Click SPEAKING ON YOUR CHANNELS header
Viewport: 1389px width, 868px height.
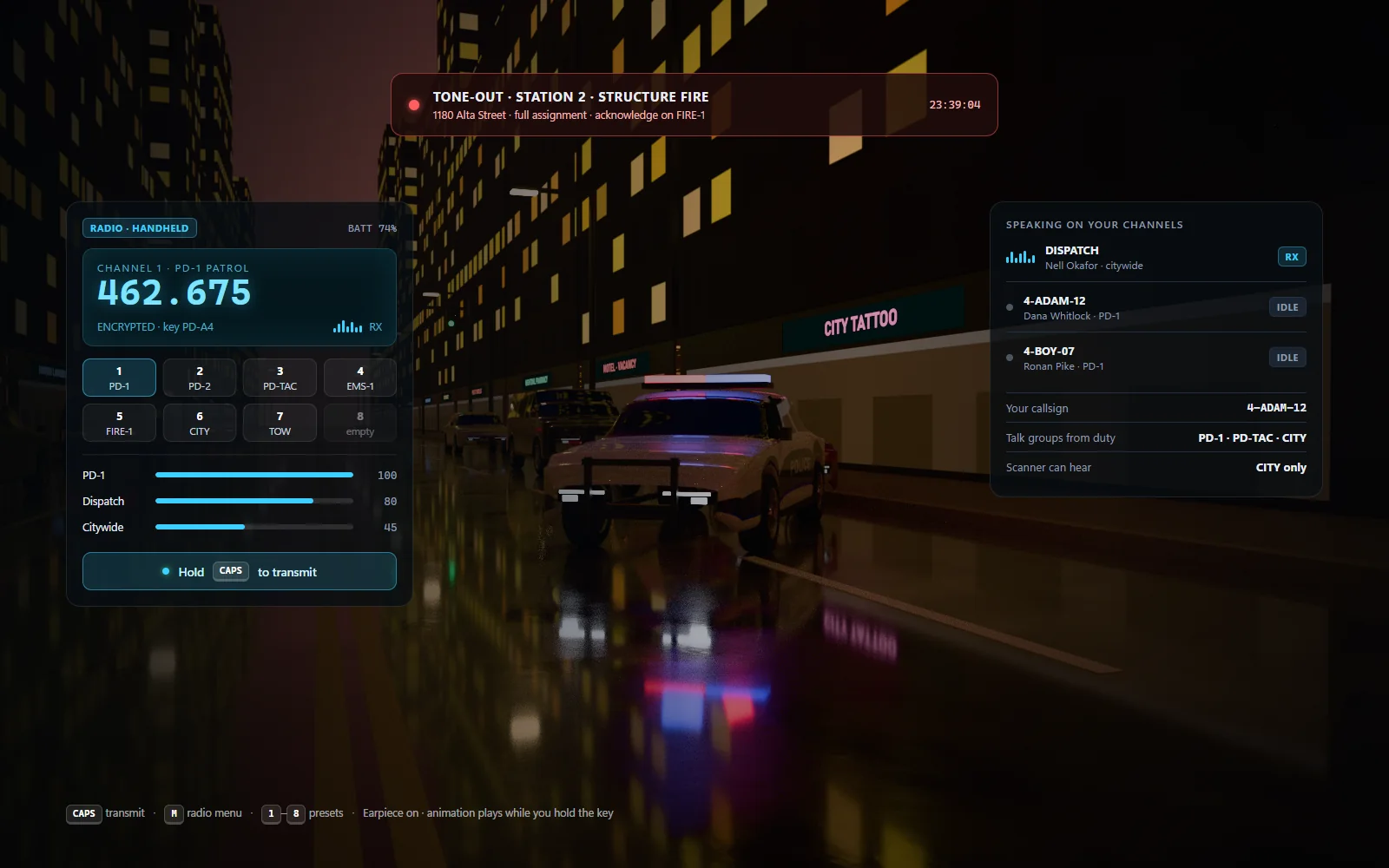[1094, 225]
